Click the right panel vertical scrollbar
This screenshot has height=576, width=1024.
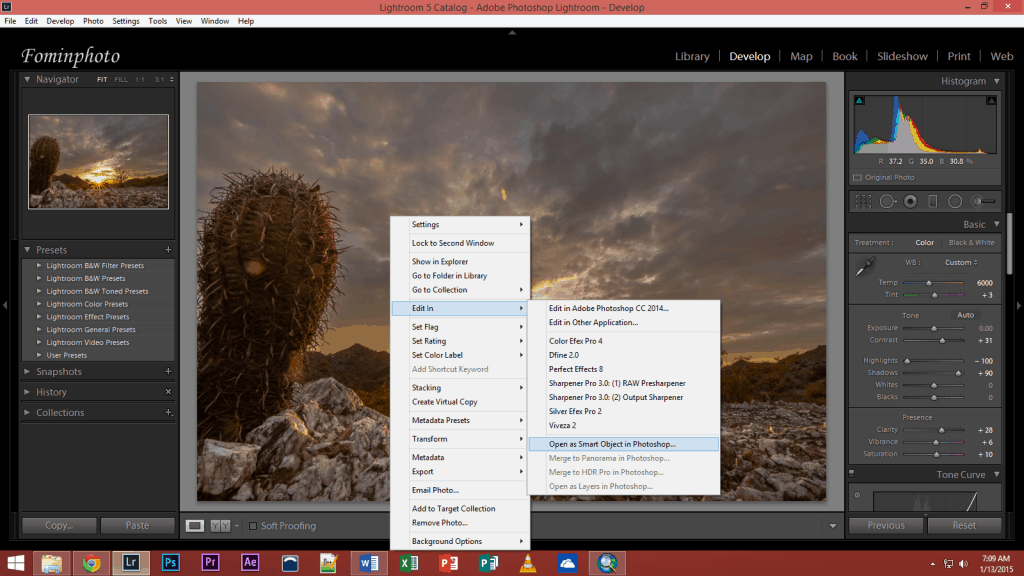click(x=1010, y=245)
